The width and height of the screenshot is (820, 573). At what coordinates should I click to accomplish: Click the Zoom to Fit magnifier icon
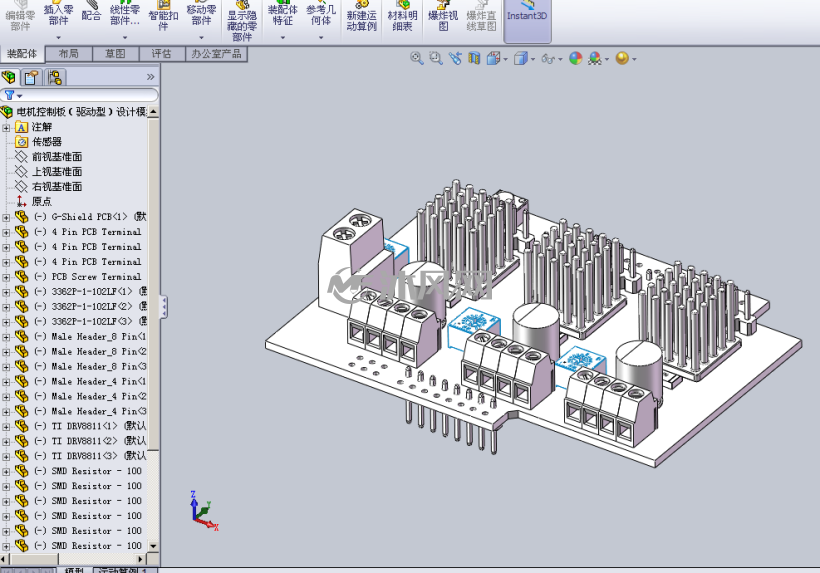point(416,58)
